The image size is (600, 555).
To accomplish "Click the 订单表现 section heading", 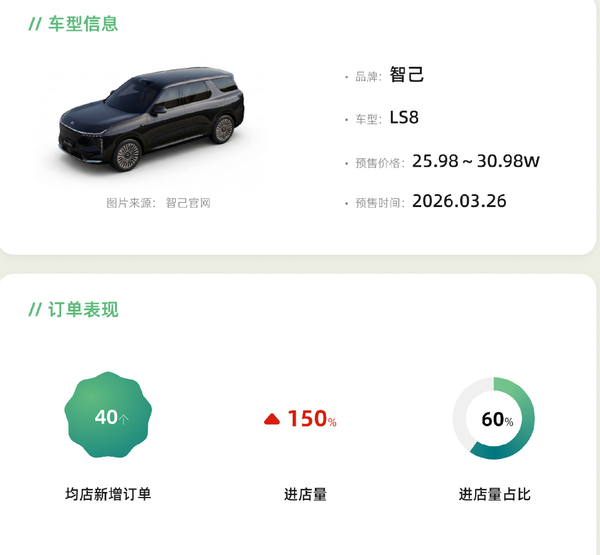I will 83,309.
